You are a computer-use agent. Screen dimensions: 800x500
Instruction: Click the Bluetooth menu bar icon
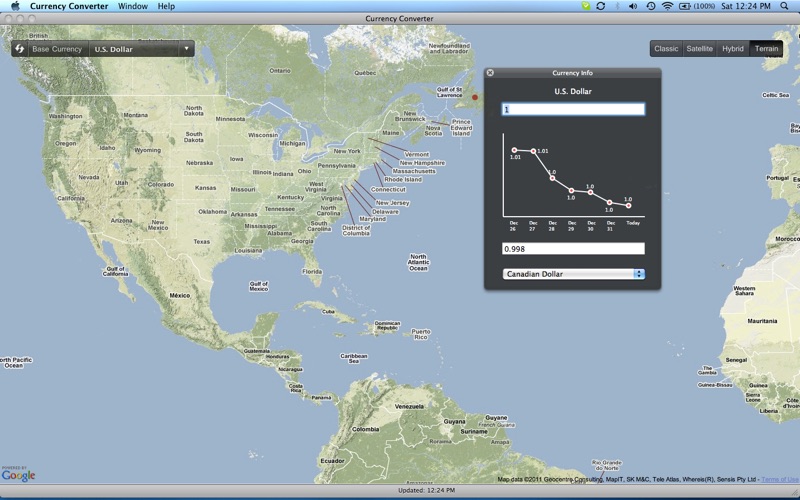(617, 6)
